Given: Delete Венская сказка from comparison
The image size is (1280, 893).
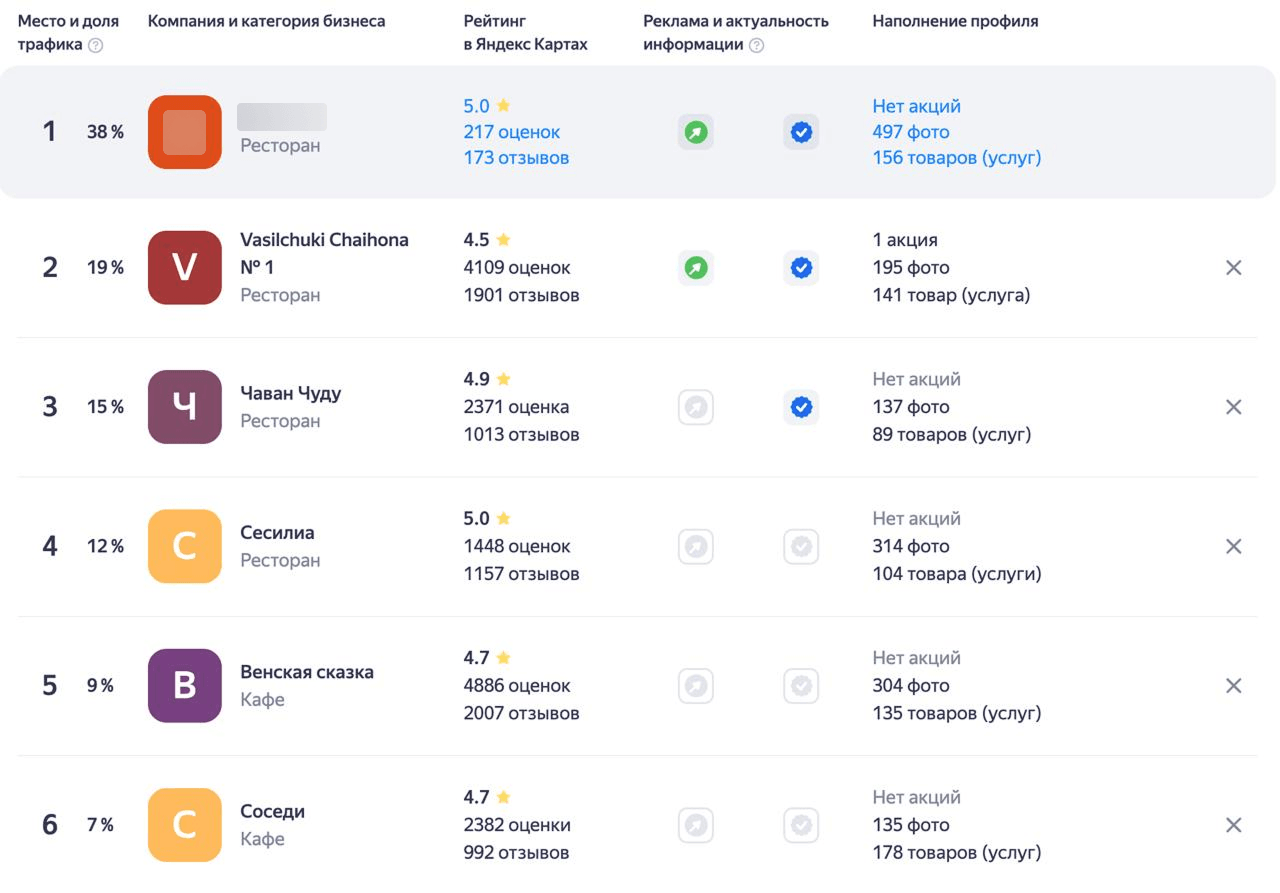Looking at the screenshot, I should point(1234,686).
